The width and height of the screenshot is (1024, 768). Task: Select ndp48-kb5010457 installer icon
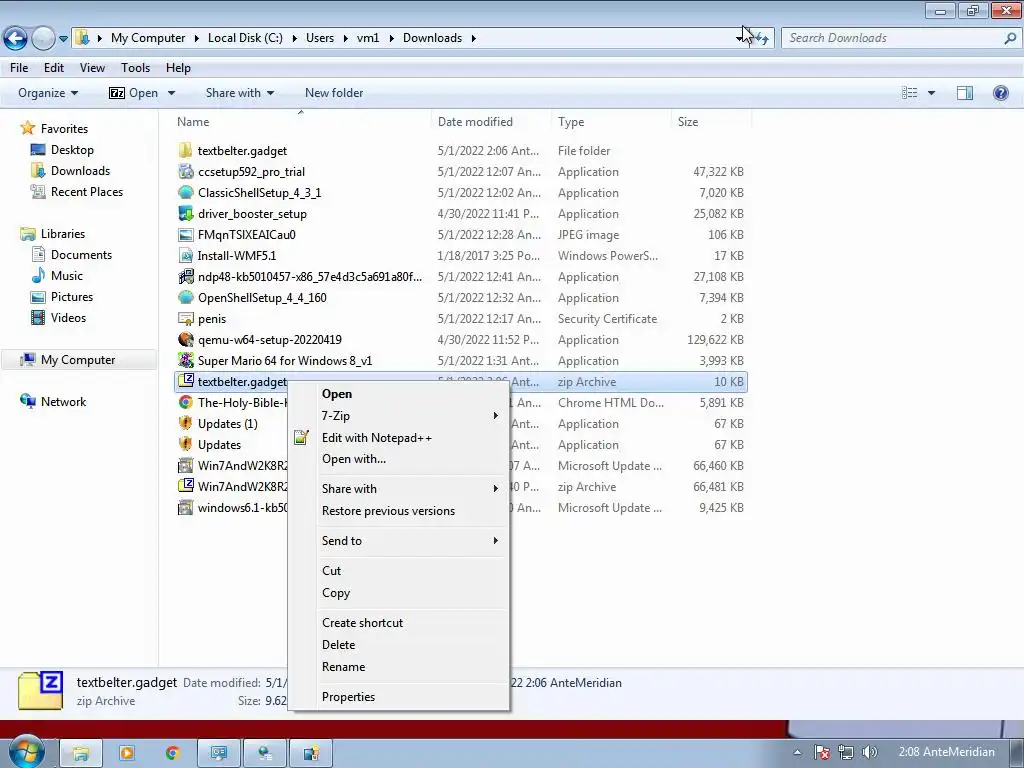(x=185, y=276)
